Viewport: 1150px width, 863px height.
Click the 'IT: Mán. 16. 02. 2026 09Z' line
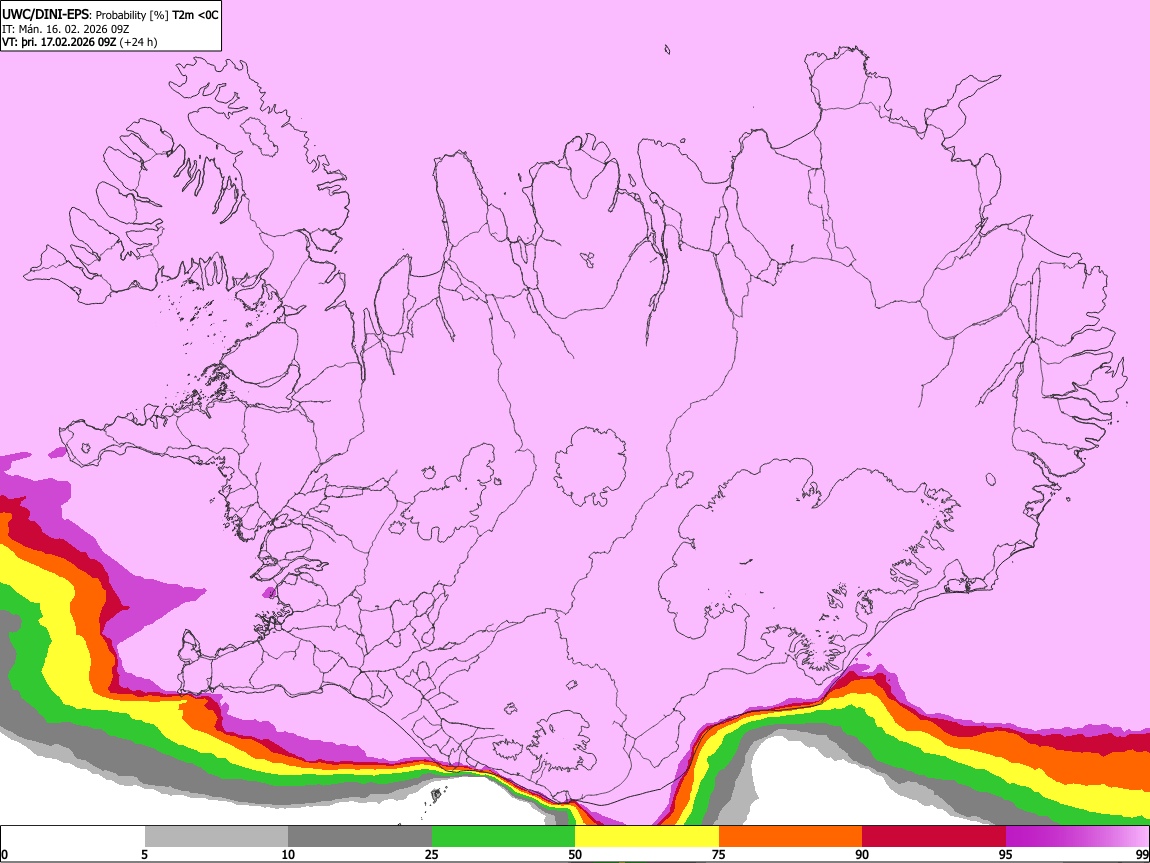(x=65, y=29)
